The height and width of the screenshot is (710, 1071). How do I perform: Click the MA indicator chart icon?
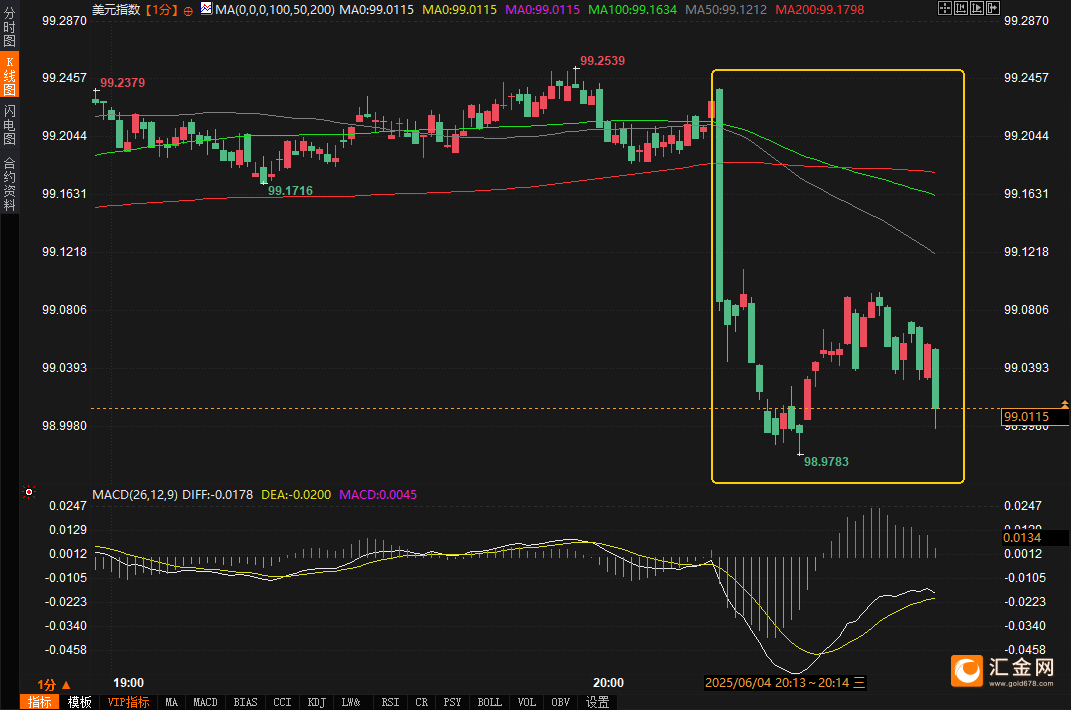tap(206, 8)
